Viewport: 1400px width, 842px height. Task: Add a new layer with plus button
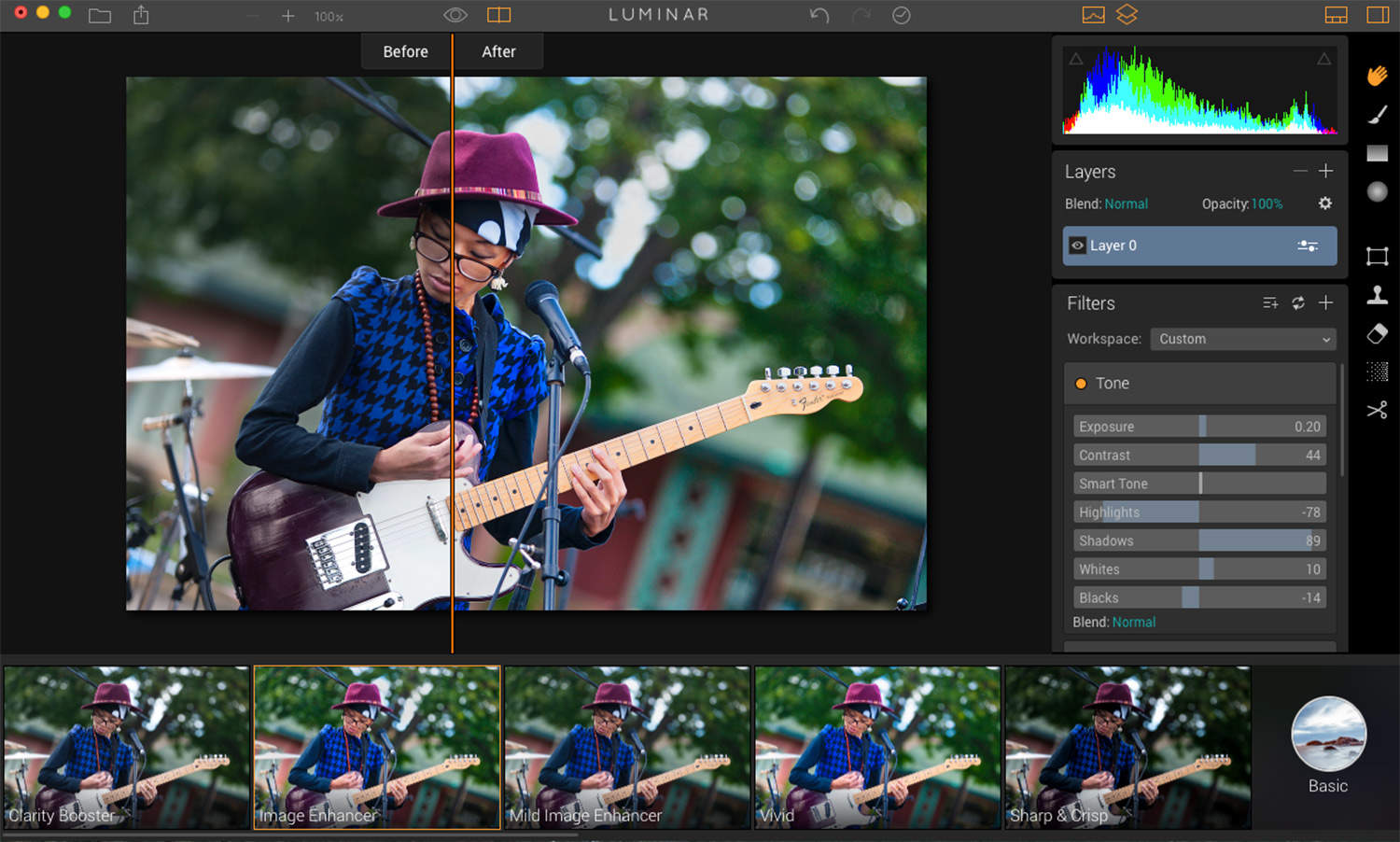[x=1325, y=171]
